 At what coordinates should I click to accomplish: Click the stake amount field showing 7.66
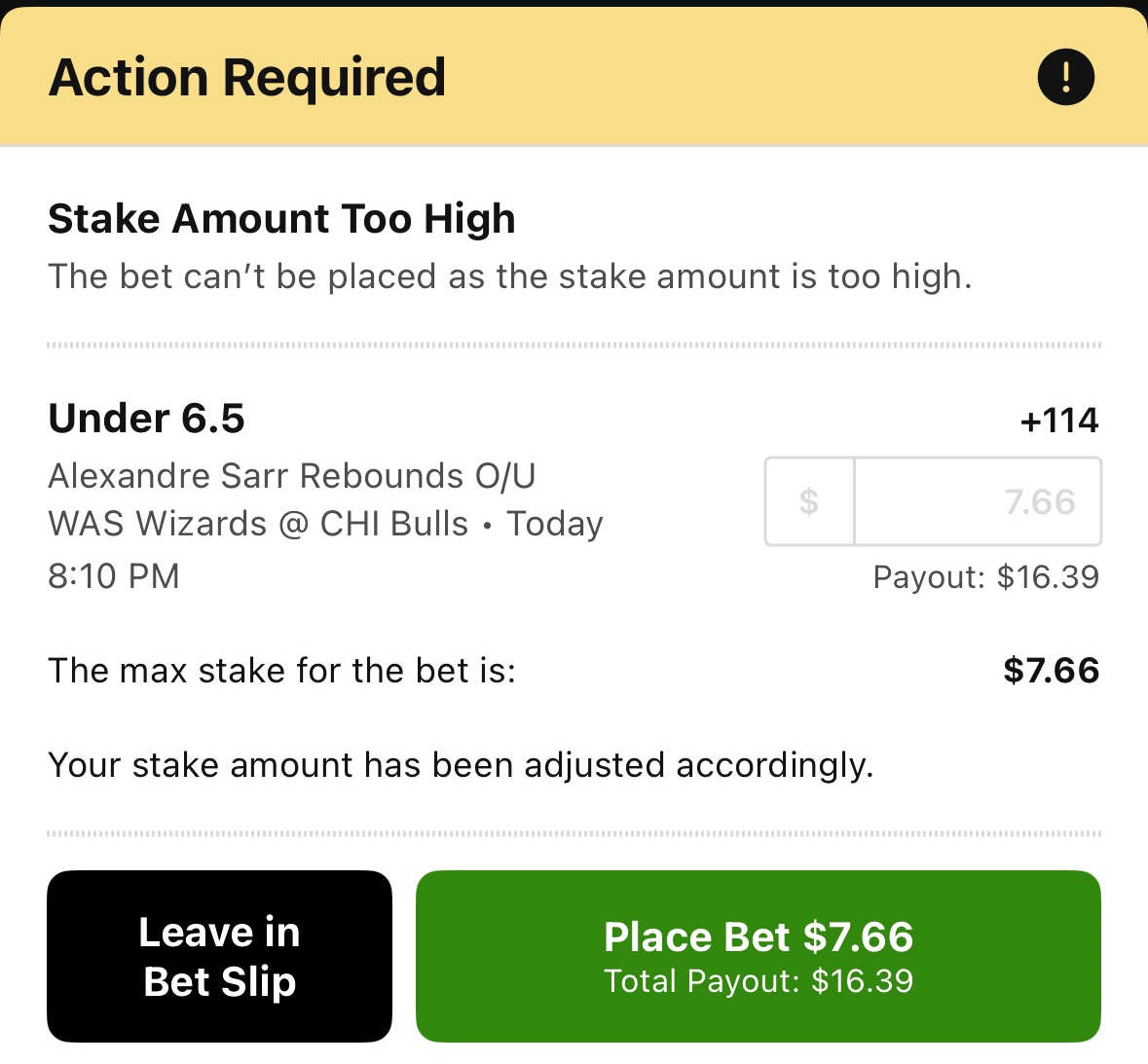tap(978, 501)
